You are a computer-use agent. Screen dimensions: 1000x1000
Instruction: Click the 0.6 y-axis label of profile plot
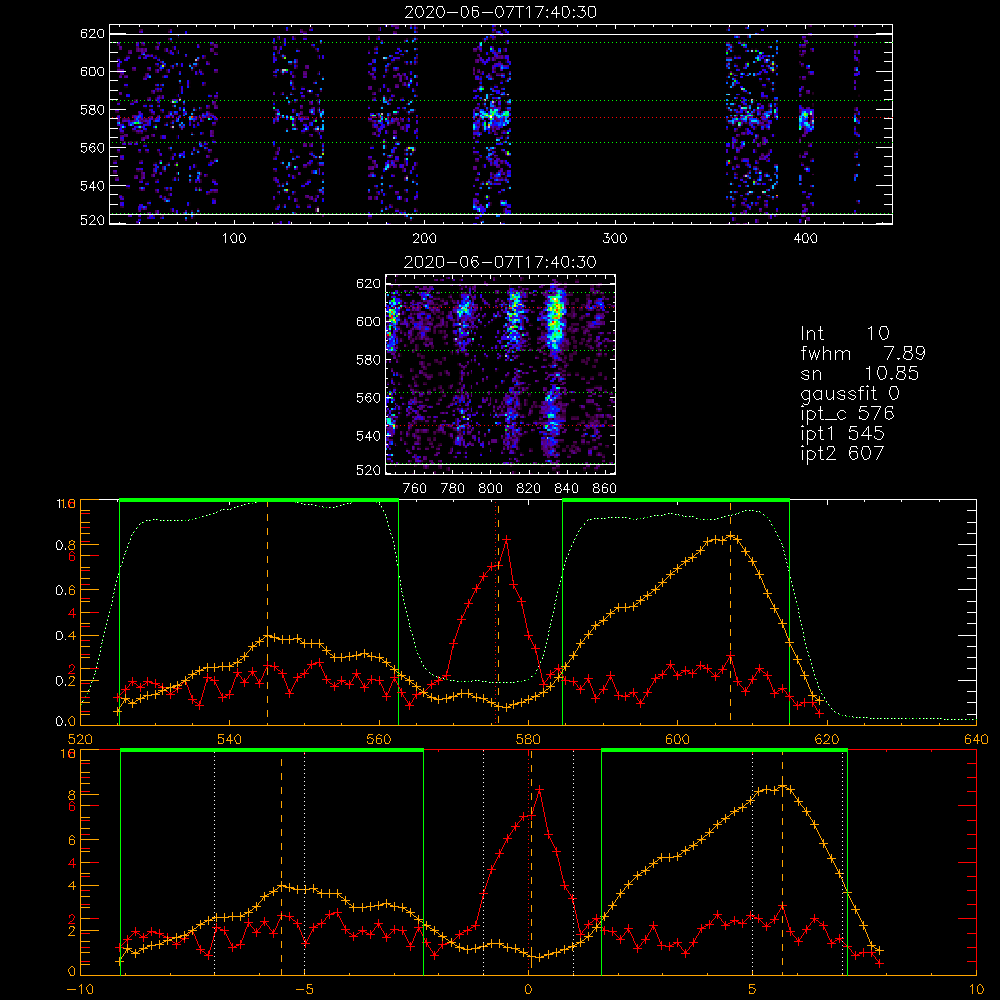tap(65, 590)
